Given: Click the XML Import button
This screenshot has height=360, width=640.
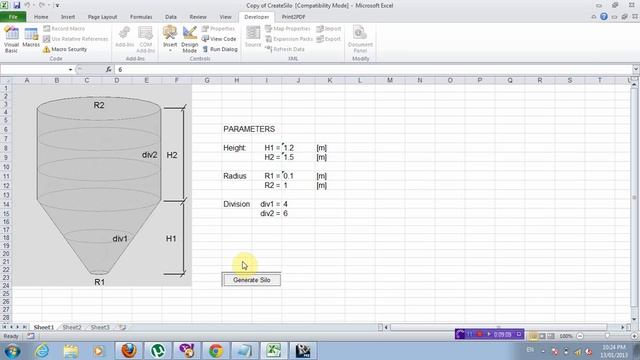Looking at the screenshot, I should [329, 29].
